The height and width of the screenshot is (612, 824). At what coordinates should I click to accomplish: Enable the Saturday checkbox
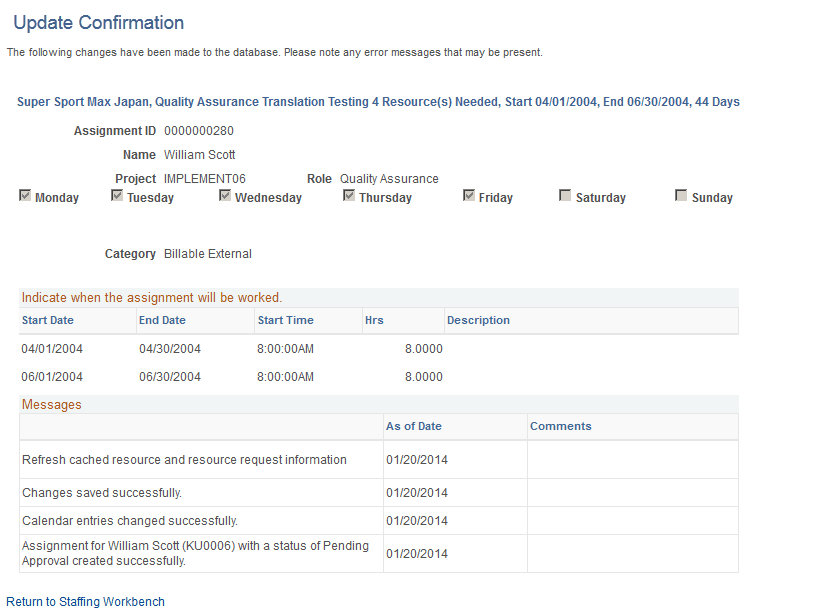click(x=565, y=195)
